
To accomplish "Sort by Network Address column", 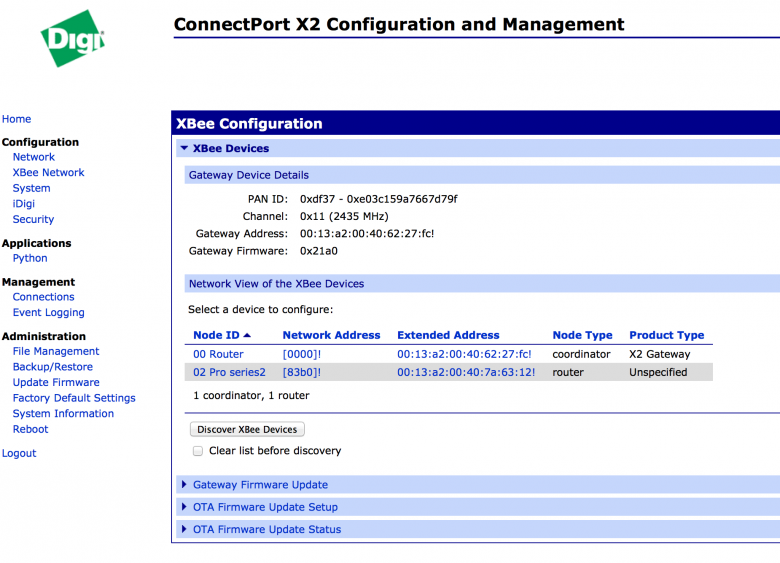I will pos(331,335).
